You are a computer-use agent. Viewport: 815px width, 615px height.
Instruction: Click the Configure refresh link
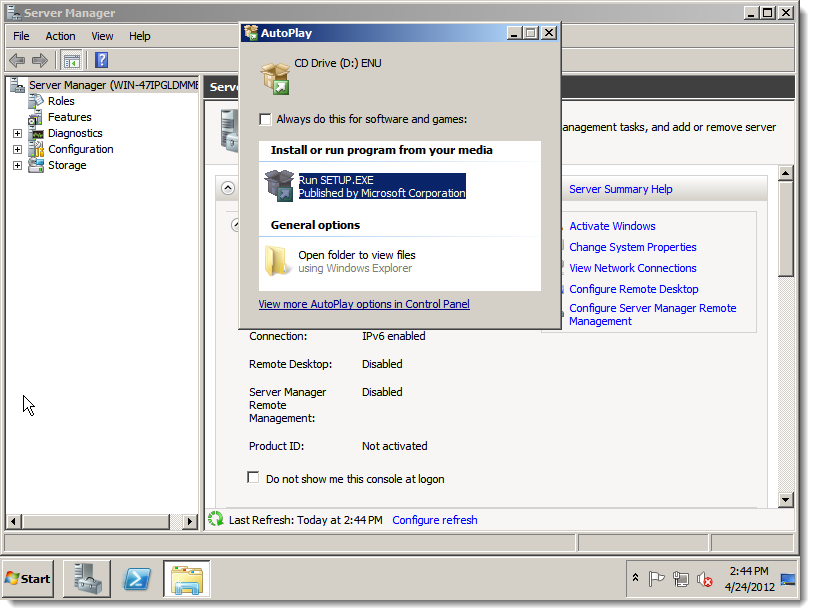point(435,520)
